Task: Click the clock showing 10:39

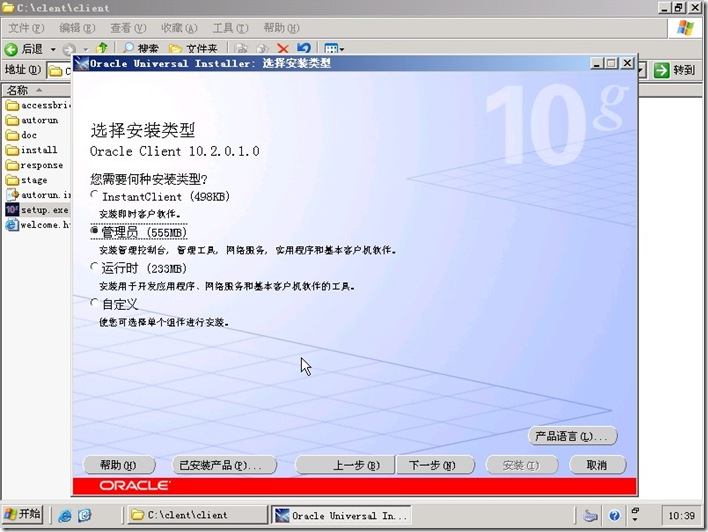Action: click(x=681, y=515)
